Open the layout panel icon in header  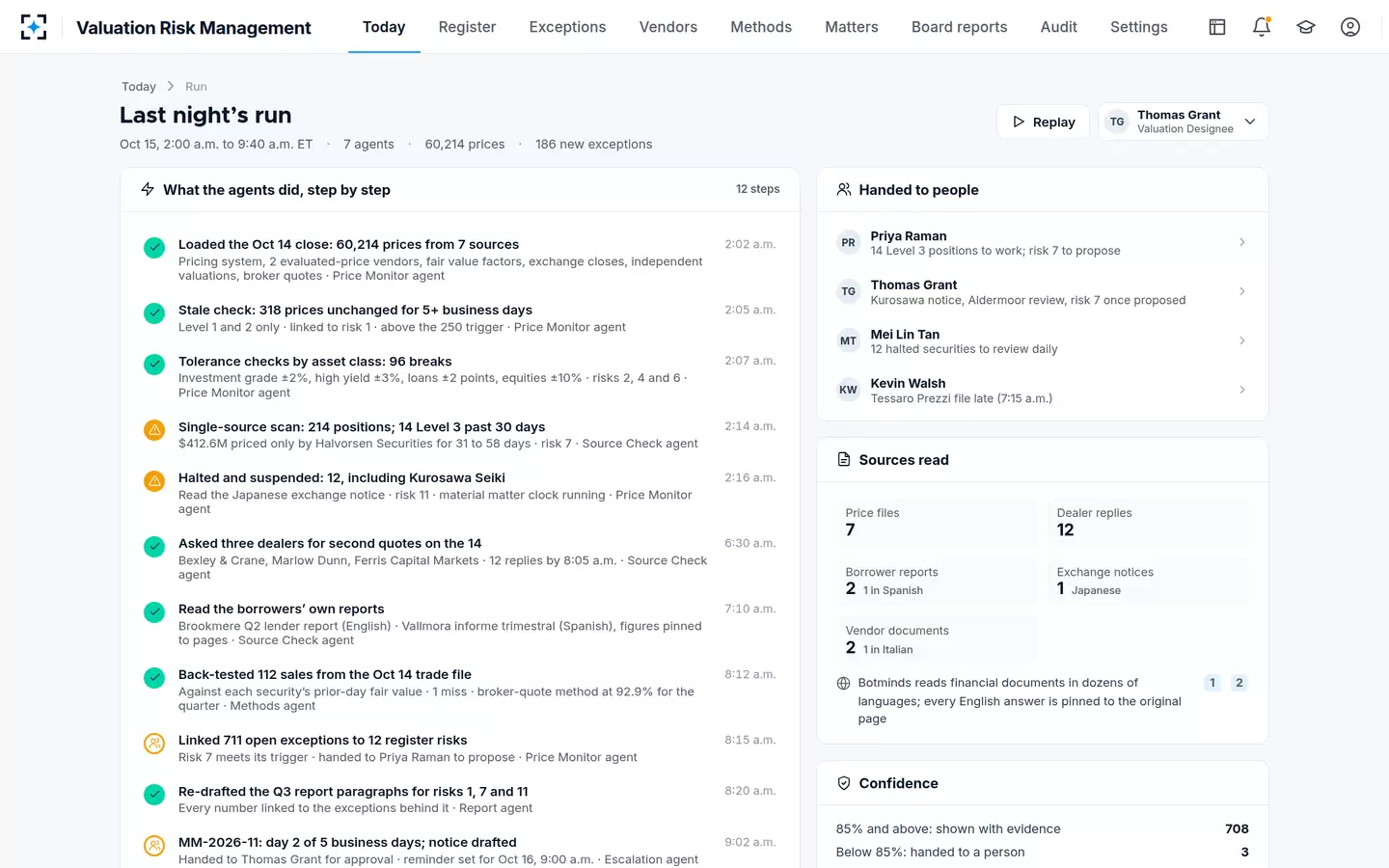point(1217,27)
